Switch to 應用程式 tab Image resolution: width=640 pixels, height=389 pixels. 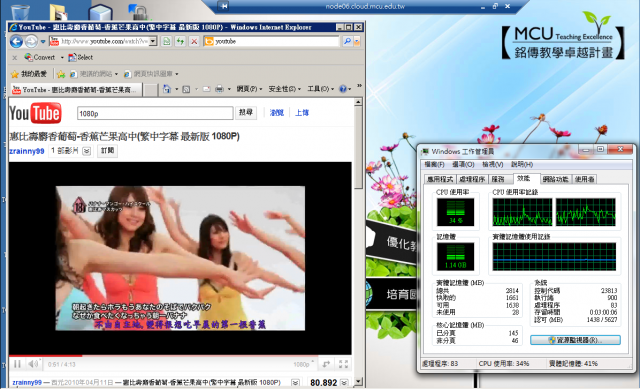[440, 179]
